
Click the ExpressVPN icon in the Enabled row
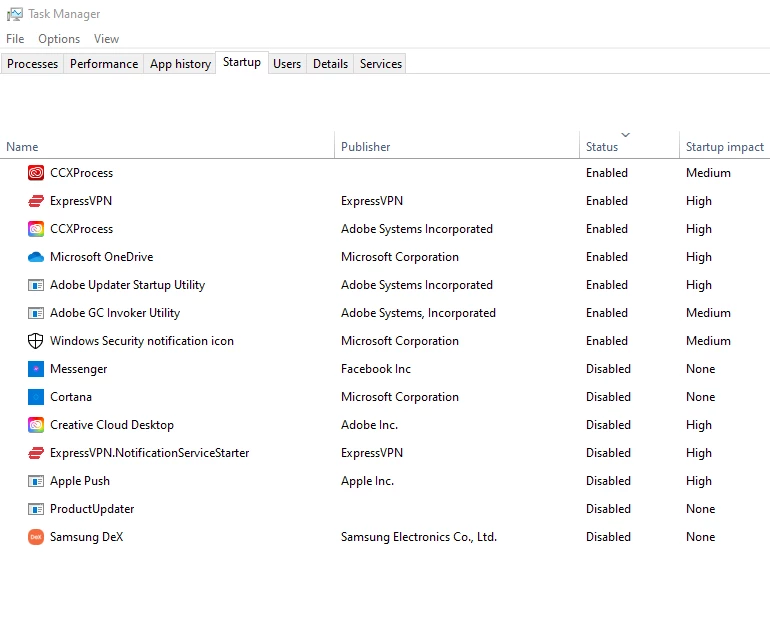click(x=36, y=201)
